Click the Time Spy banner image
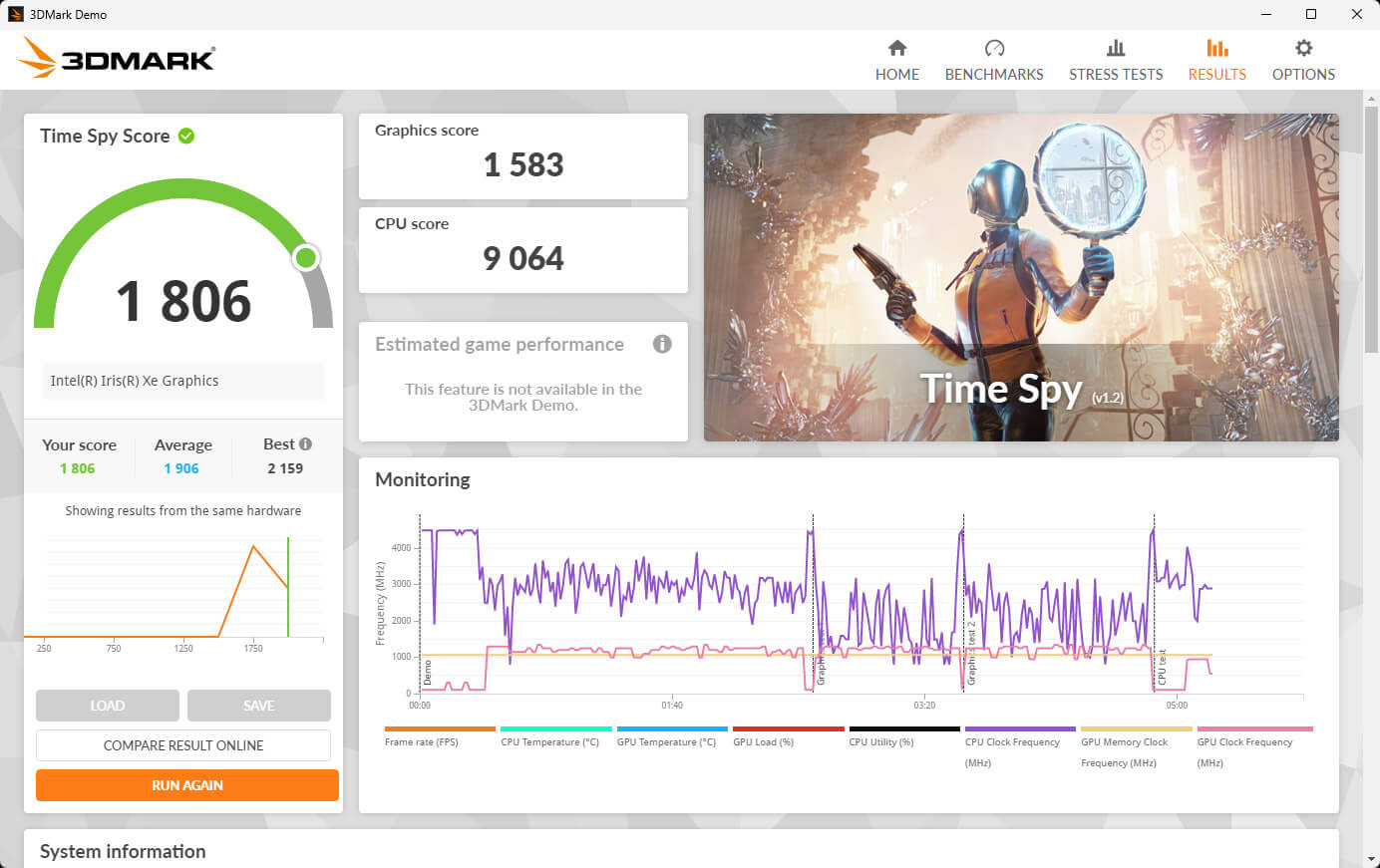Image resolution: width=1380 pixels, height=868 pixels. pos(1021,277)
